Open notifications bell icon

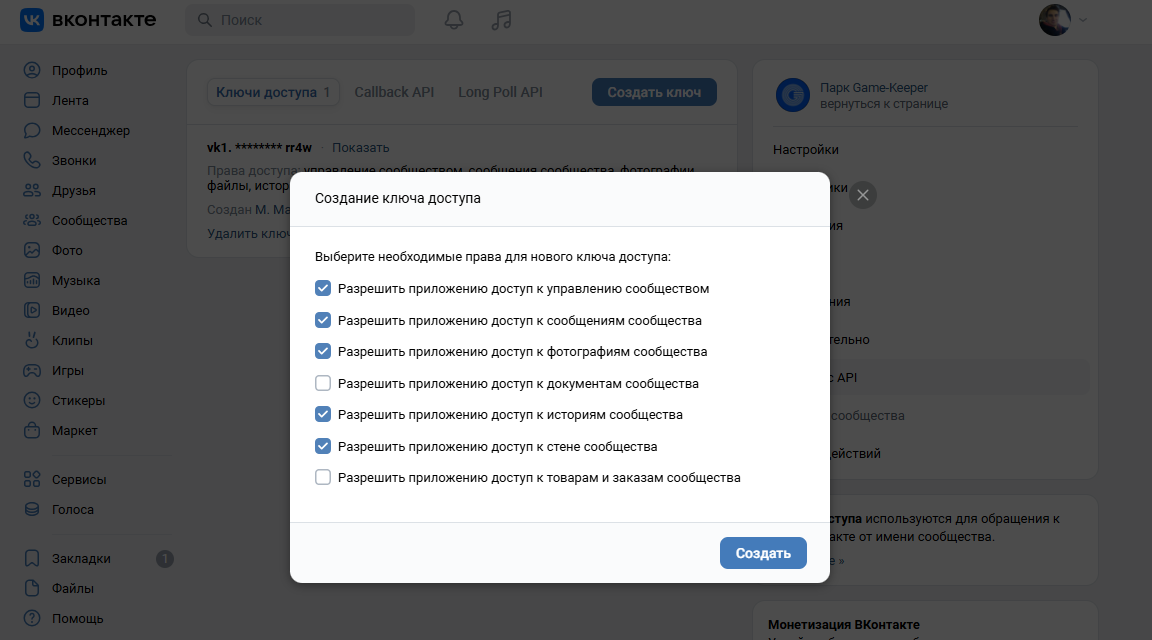(x=454, y=20)
